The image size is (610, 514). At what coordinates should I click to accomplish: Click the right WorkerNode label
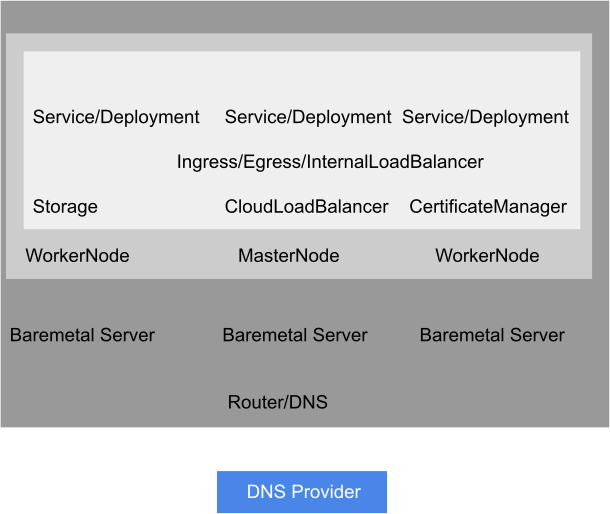(x=487, y=256)
